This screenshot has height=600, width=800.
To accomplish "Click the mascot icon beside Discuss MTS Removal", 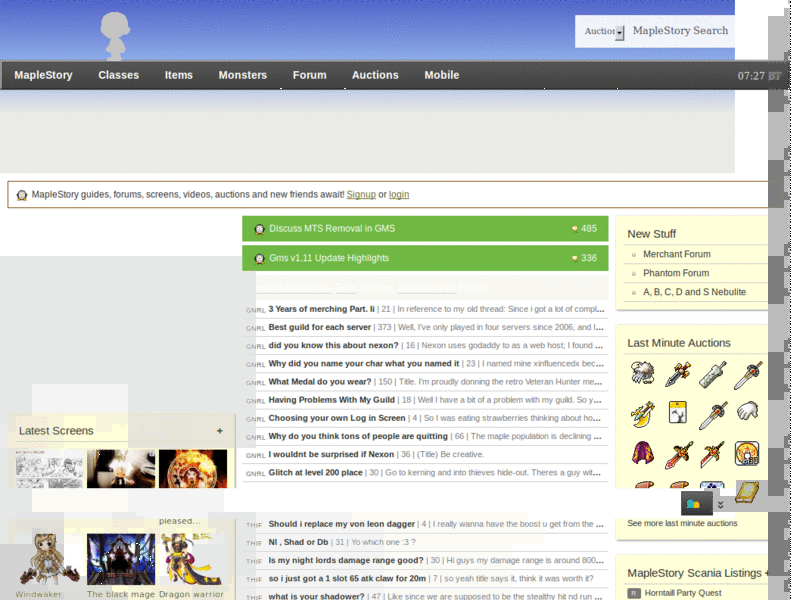I will (259, 229).
